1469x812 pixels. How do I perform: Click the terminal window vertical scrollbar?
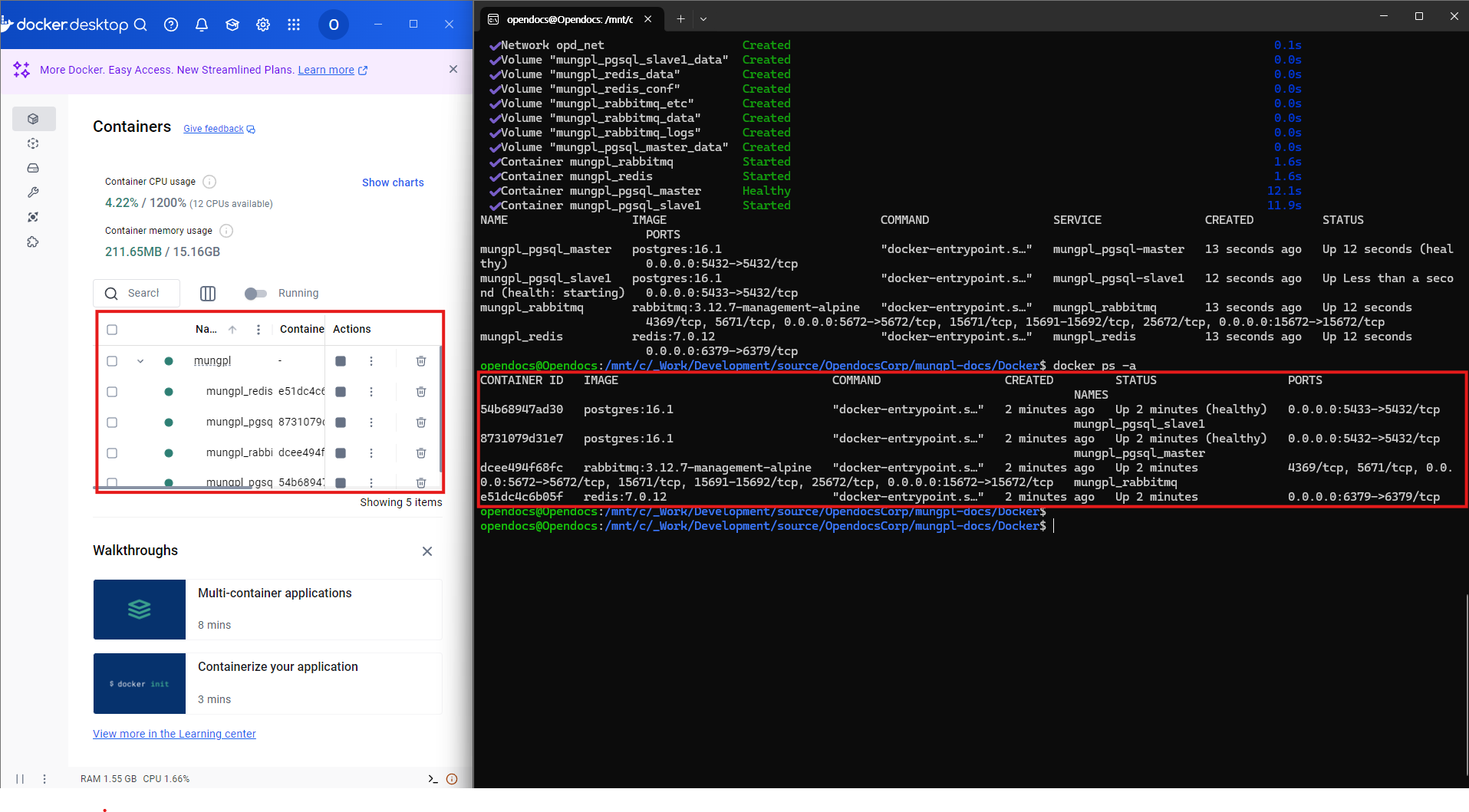click(x=1465, y=686)
